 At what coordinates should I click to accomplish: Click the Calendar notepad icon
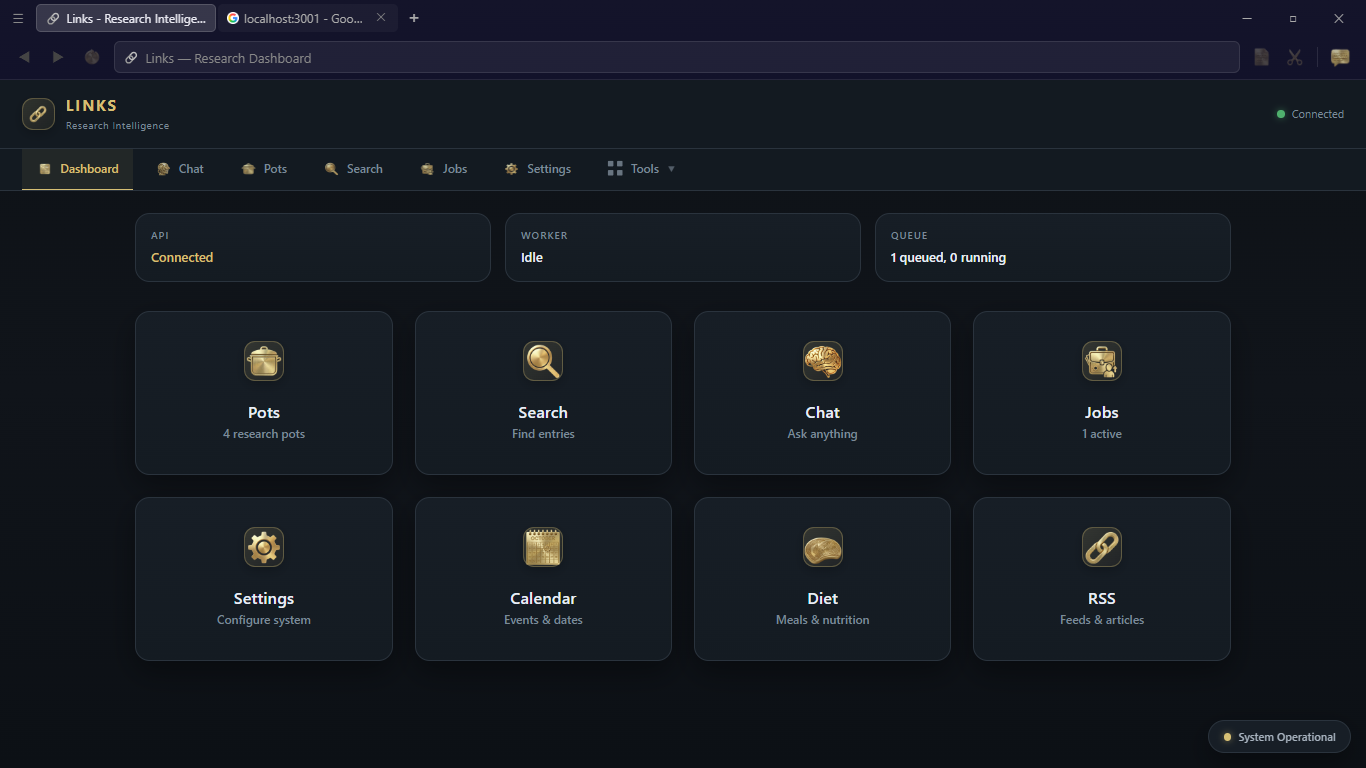pos(542,547)
